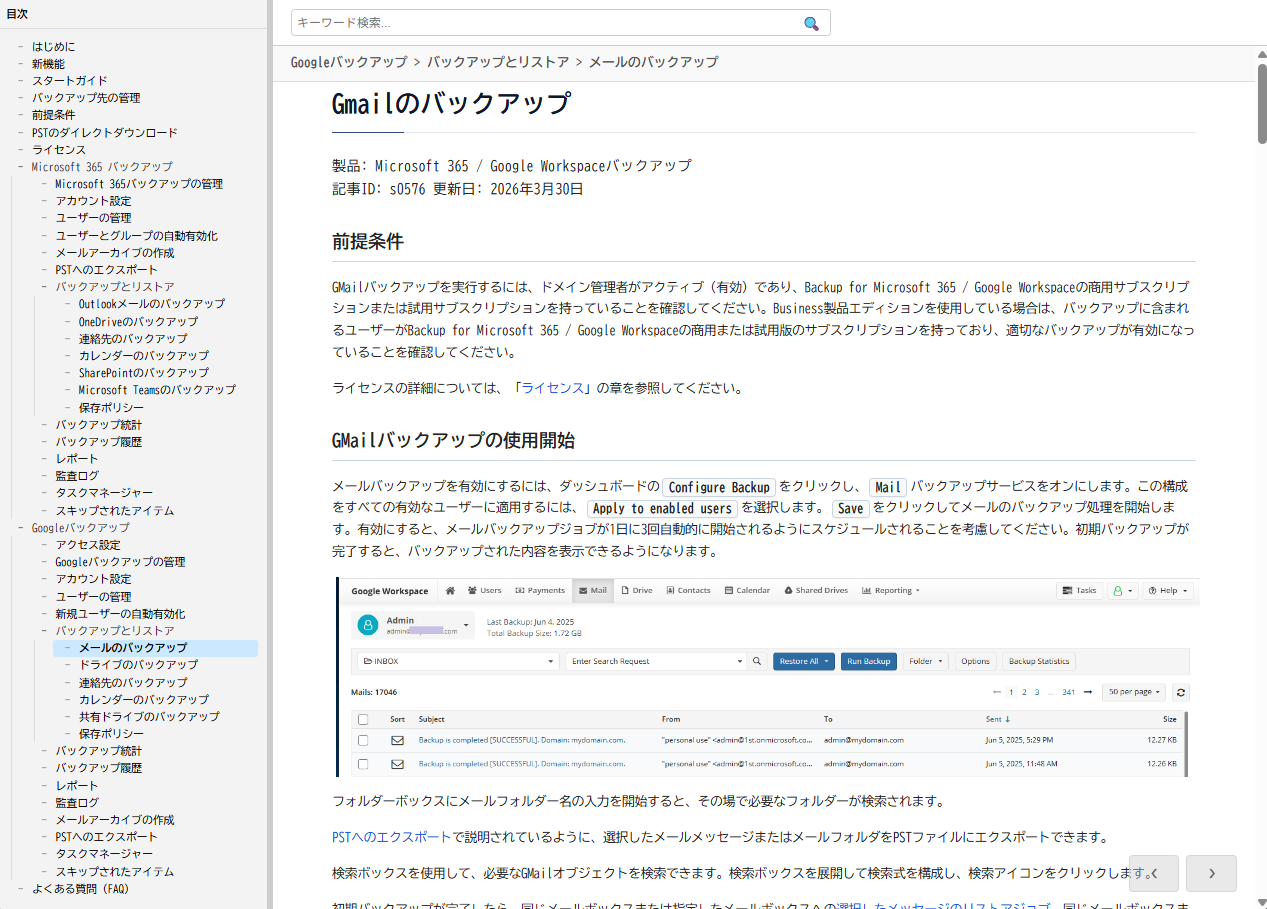The image size is (1267, 909).
Task: Open PSTのダイレクトダウンロード in the sidebar
Action: coord(104,132)
